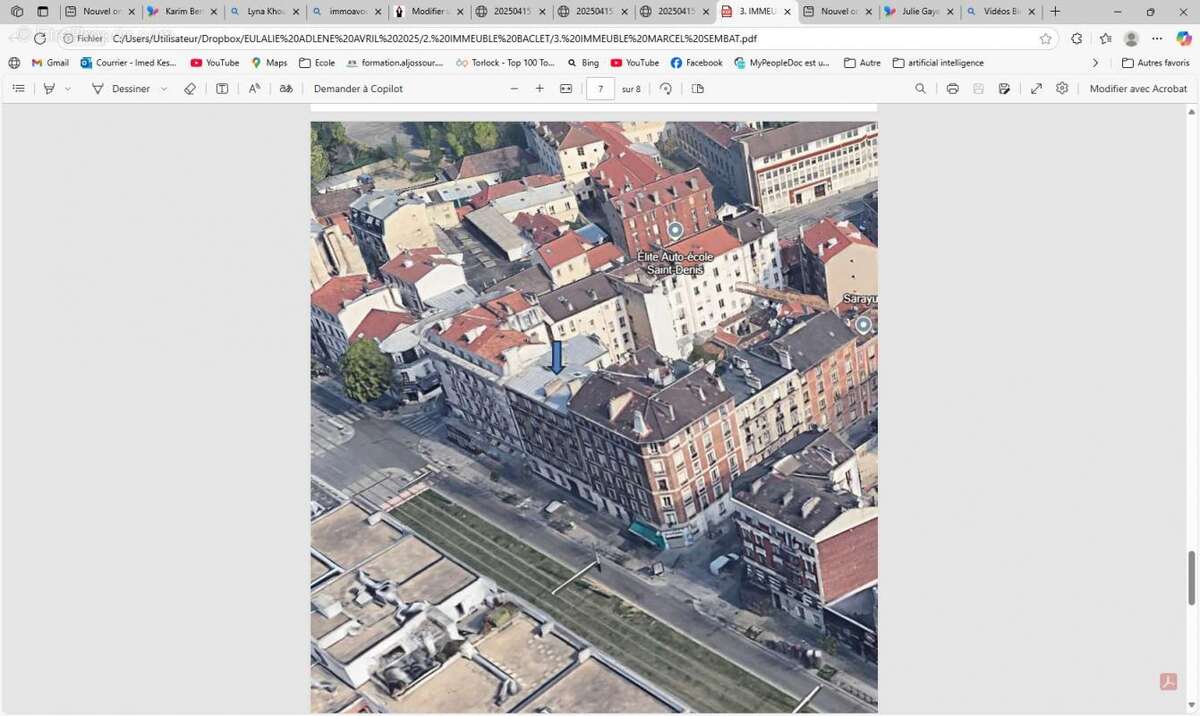The width and height of the screenshot is (1200, 716).
Task: Click Modifier avec Acrobat
Action: click(x=1138, y=88)
